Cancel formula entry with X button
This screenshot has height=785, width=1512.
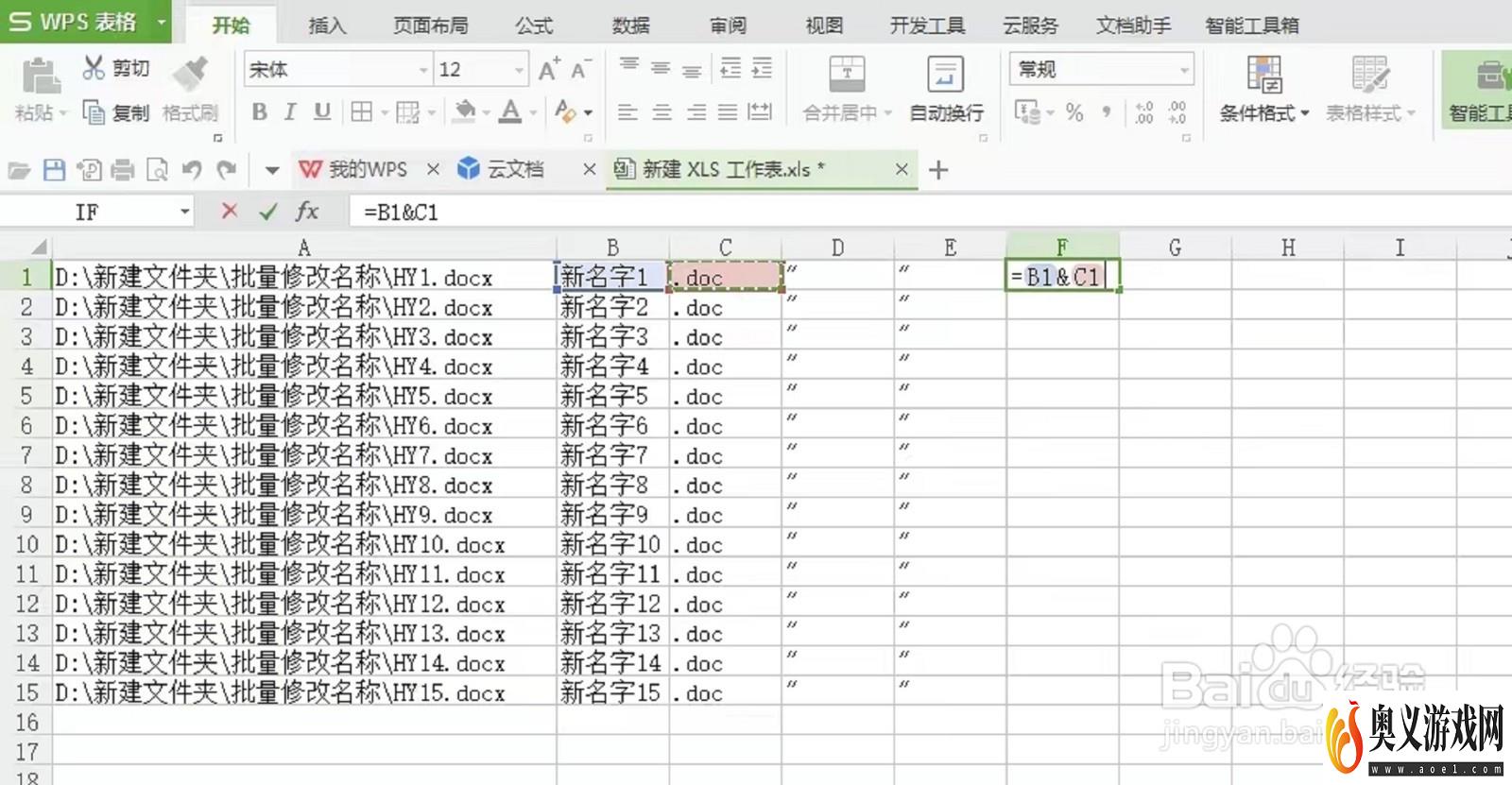[229, 212]
